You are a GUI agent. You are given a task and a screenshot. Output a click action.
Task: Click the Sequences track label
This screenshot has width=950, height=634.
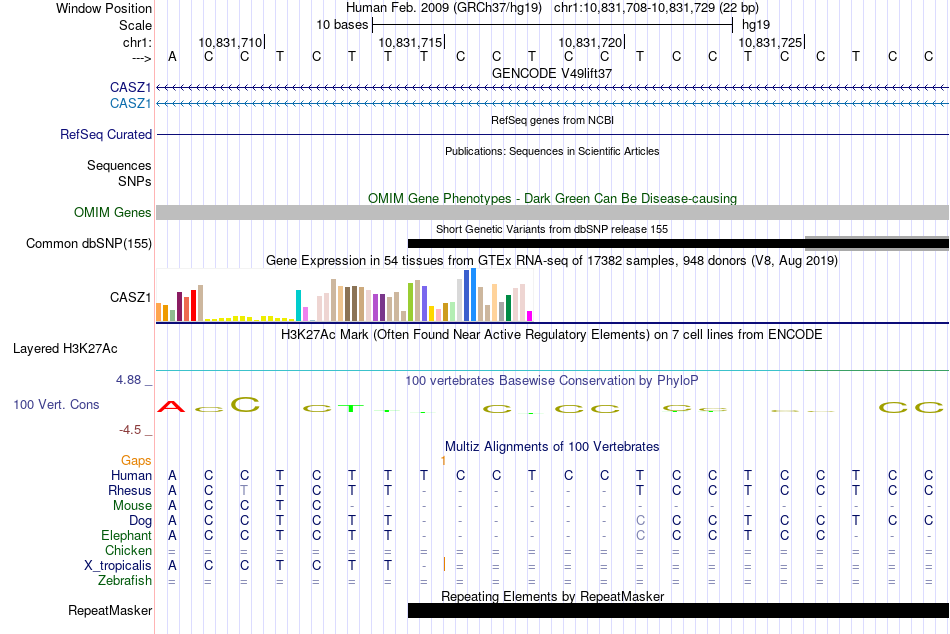[x=119, y=165]
